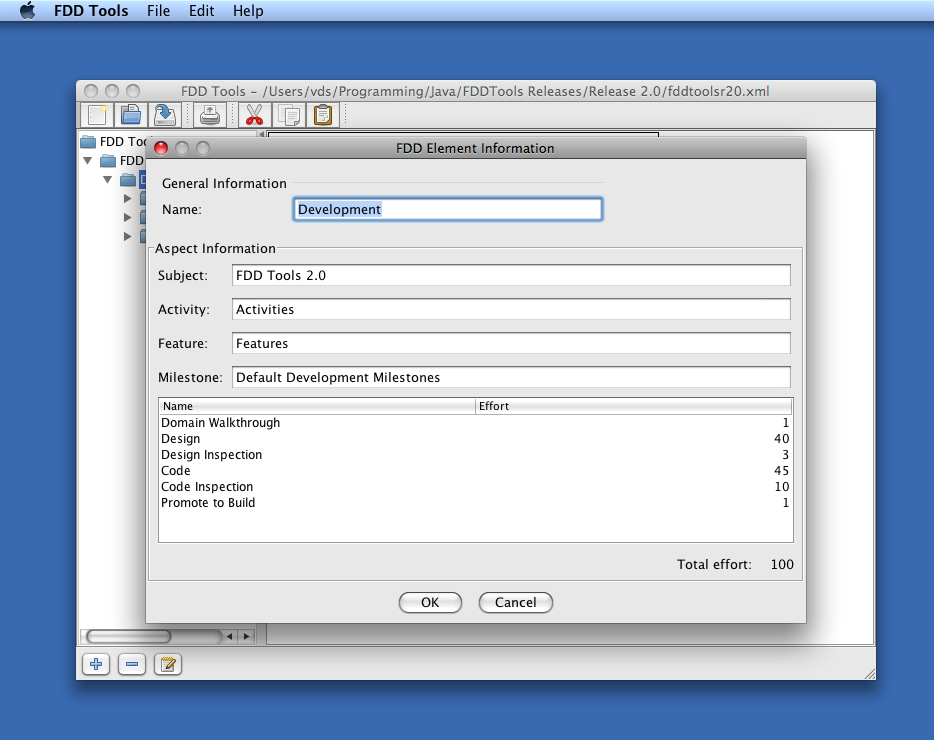Click the remove element minus button
This screenshot has height=740, width=934.
[132, 664]
